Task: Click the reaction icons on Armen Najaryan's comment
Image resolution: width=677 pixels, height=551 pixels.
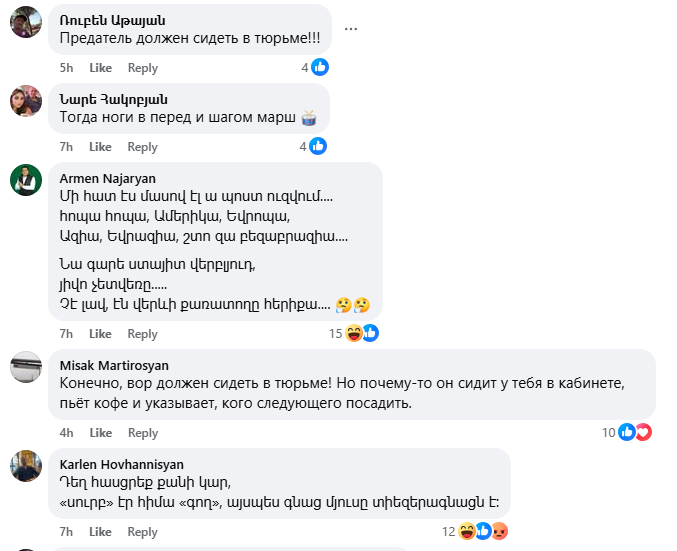Action: (362, 333)
